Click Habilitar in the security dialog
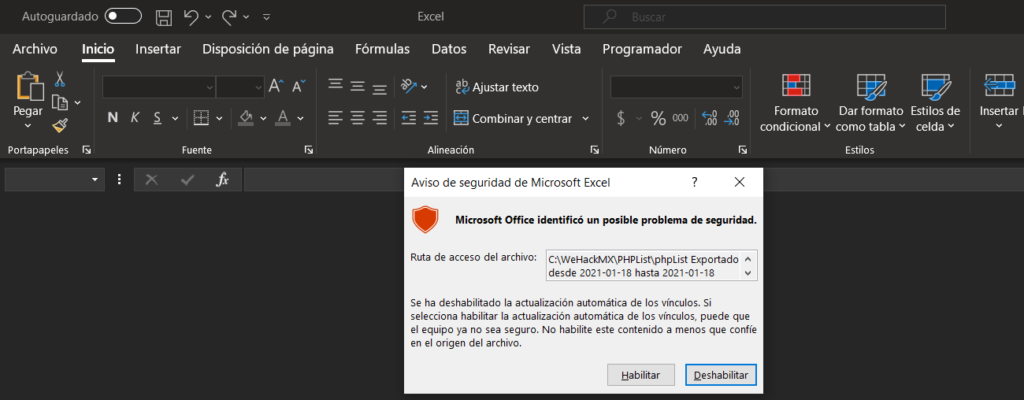The height and width of the screenshot is (400, 1024). pyautogui.click(x=640, y=375)
